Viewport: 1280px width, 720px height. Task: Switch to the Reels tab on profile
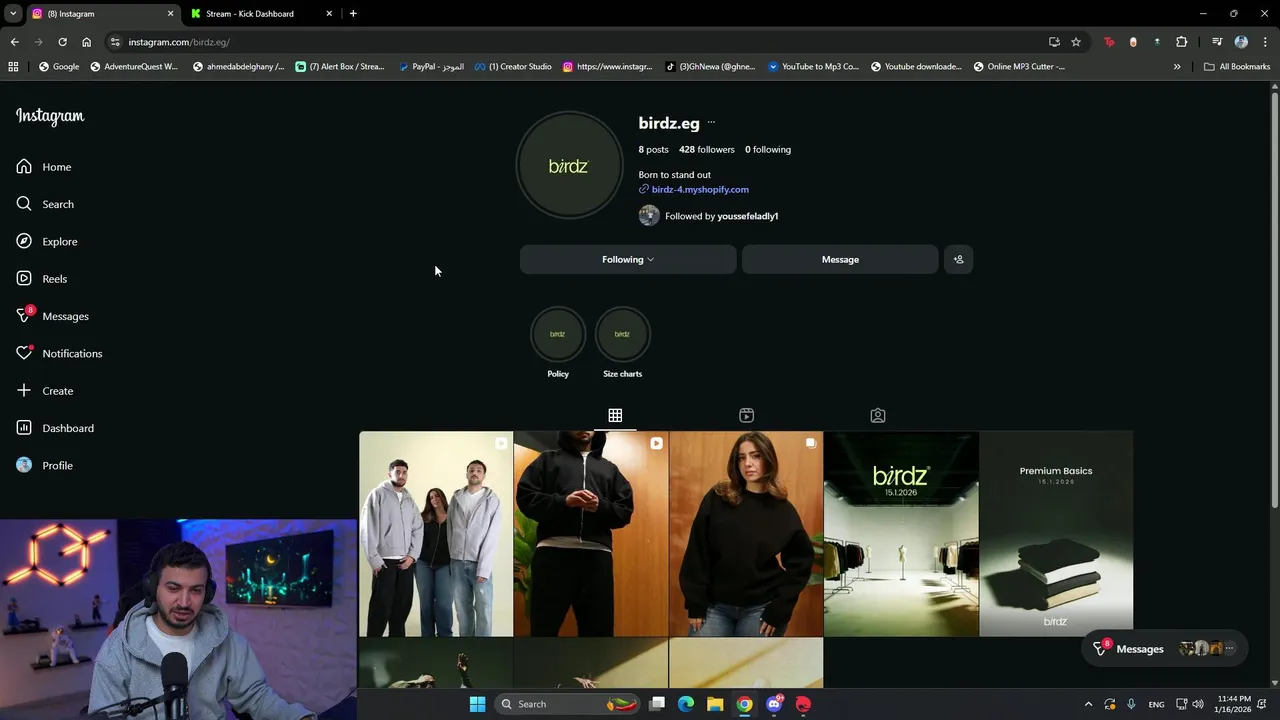pos(746,415)
